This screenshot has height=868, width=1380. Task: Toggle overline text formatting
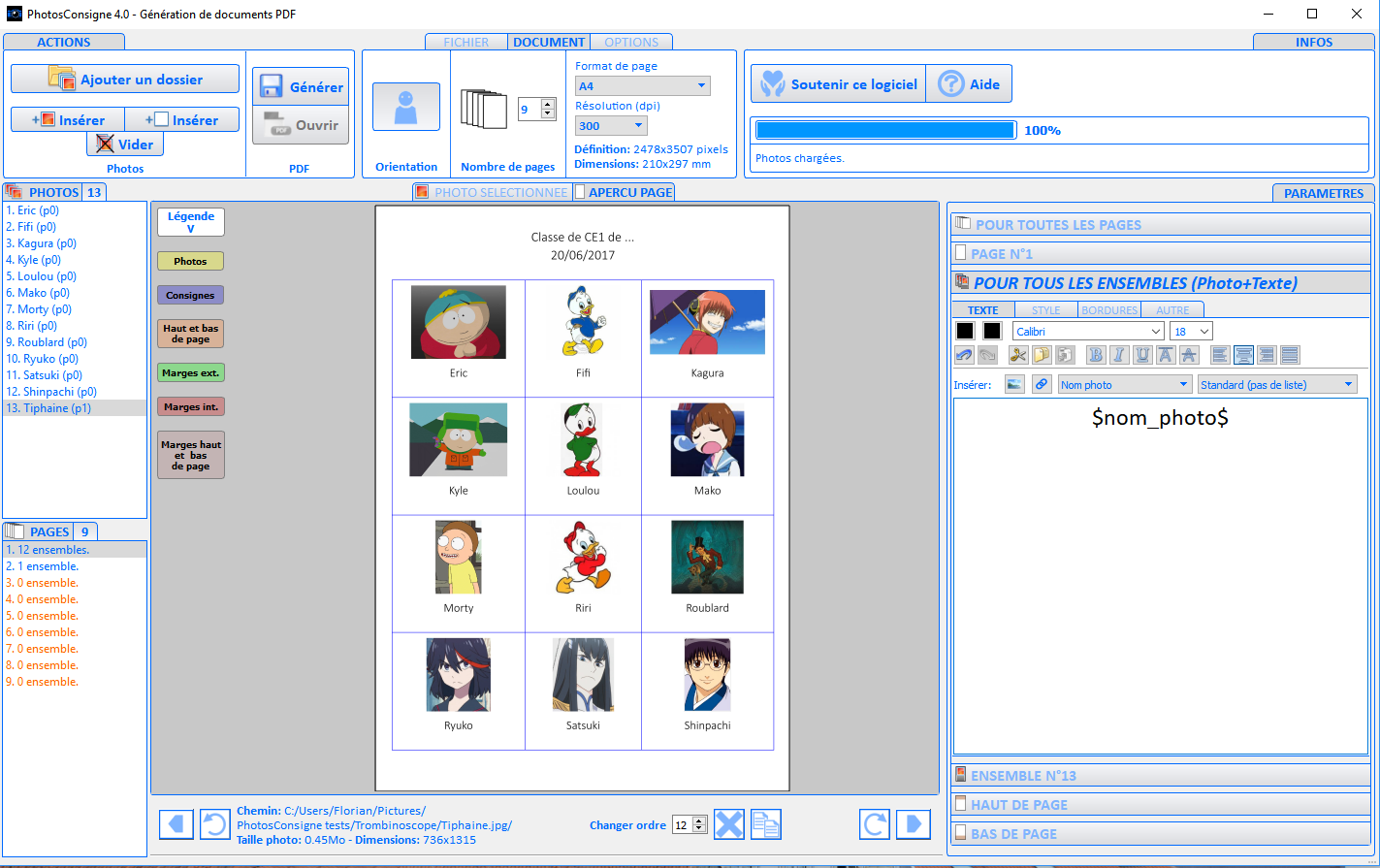coord(1166,355)
